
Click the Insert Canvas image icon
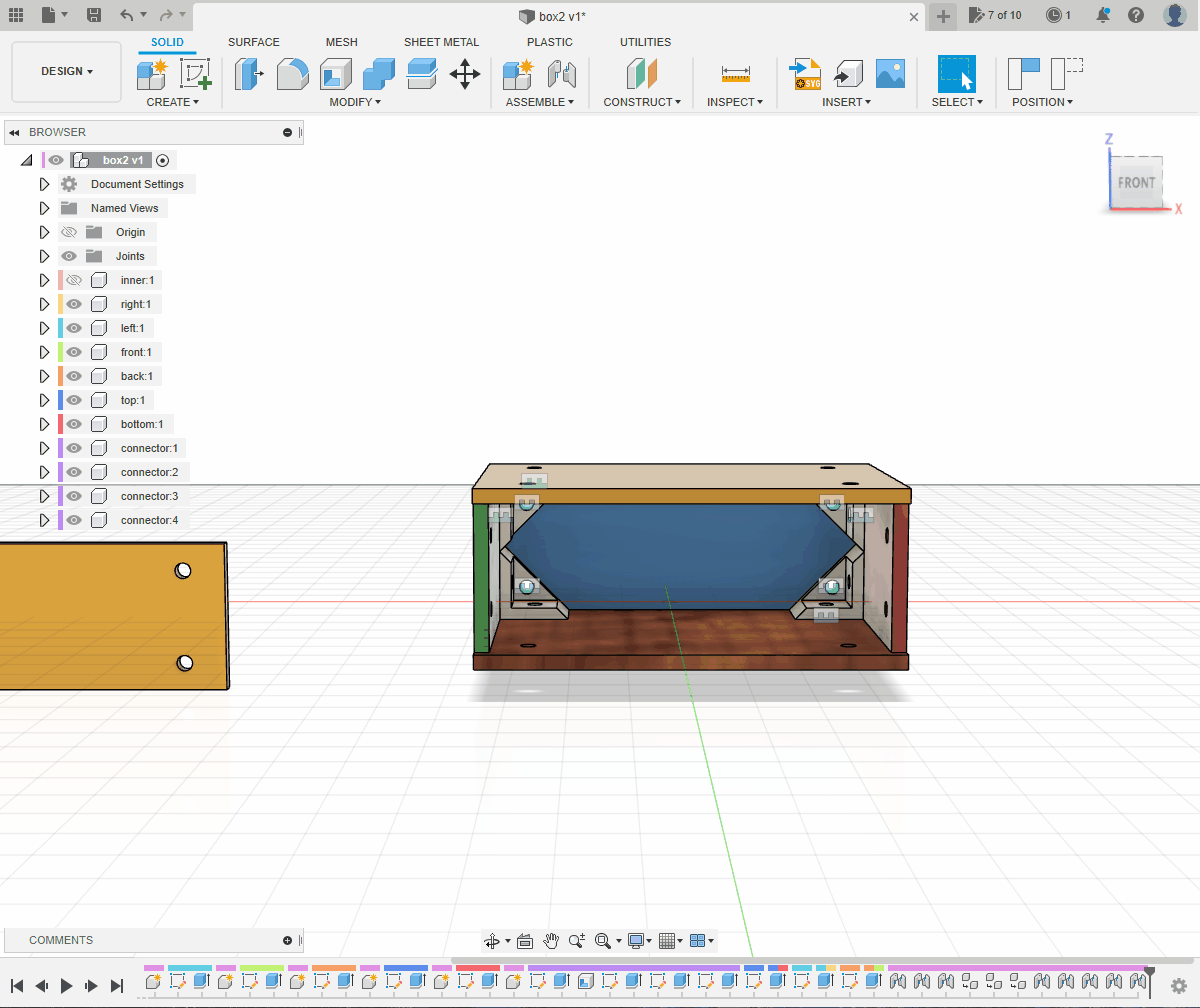[x=890, y=74]
